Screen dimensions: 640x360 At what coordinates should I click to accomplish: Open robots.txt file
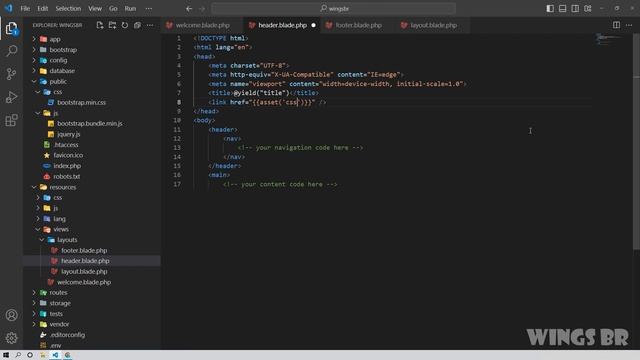(67, 177)
